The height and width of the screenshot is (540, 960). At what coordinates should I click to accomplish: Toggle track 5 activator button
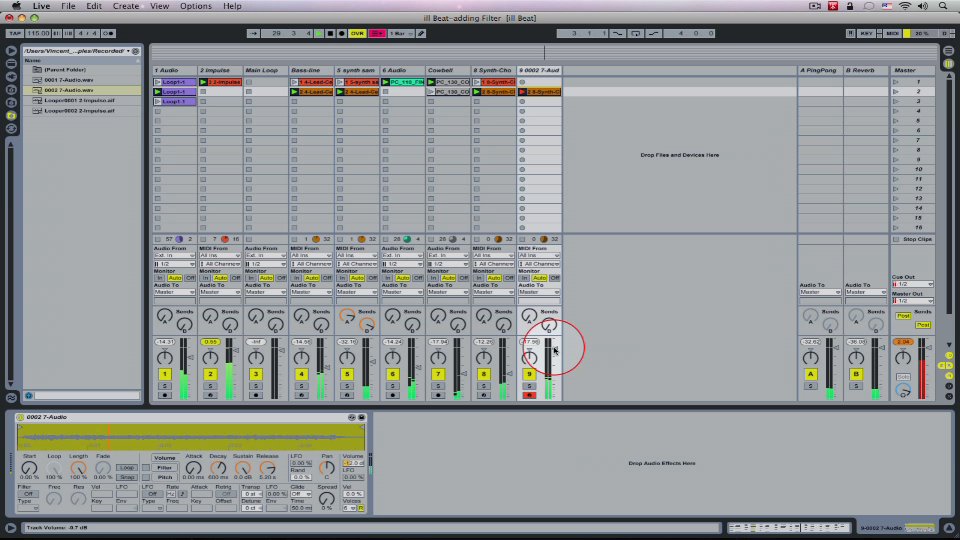(x=347, y=374)
